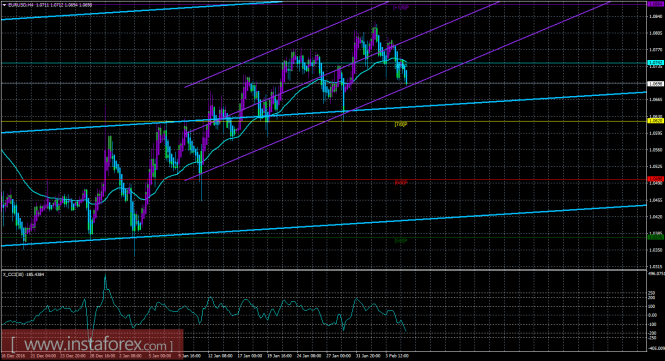
Task: Click the yellow pivot line text label
Action: click(x=401, y=125)
